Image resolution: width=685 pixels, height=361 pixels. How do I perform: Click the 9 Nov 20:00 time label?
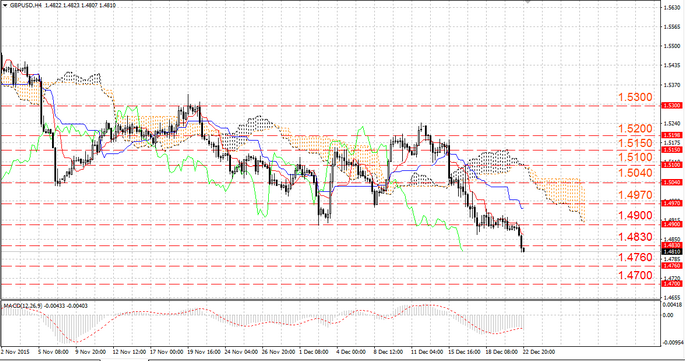tap(90, 352)
